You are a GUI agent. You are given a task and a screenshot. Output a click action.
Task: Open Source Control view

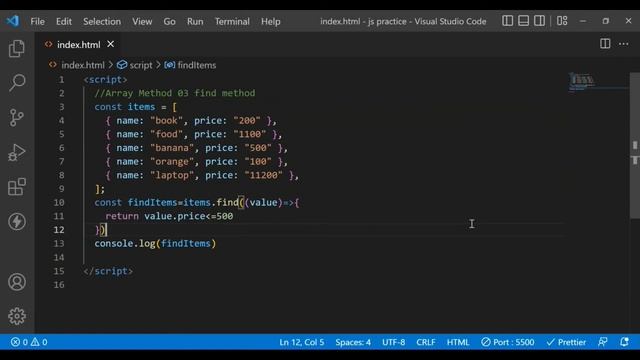[x=17, y=118]
